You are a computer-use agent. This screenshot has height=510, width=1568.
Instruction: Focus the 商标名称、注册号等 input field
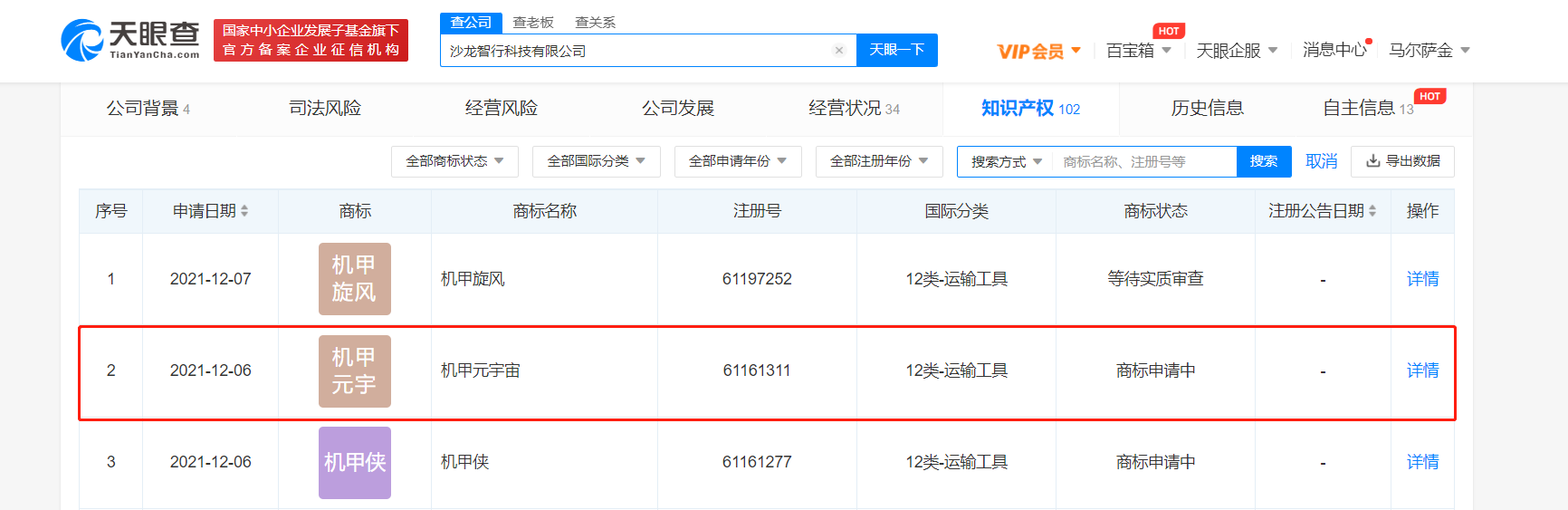[x=1144, y=161]
